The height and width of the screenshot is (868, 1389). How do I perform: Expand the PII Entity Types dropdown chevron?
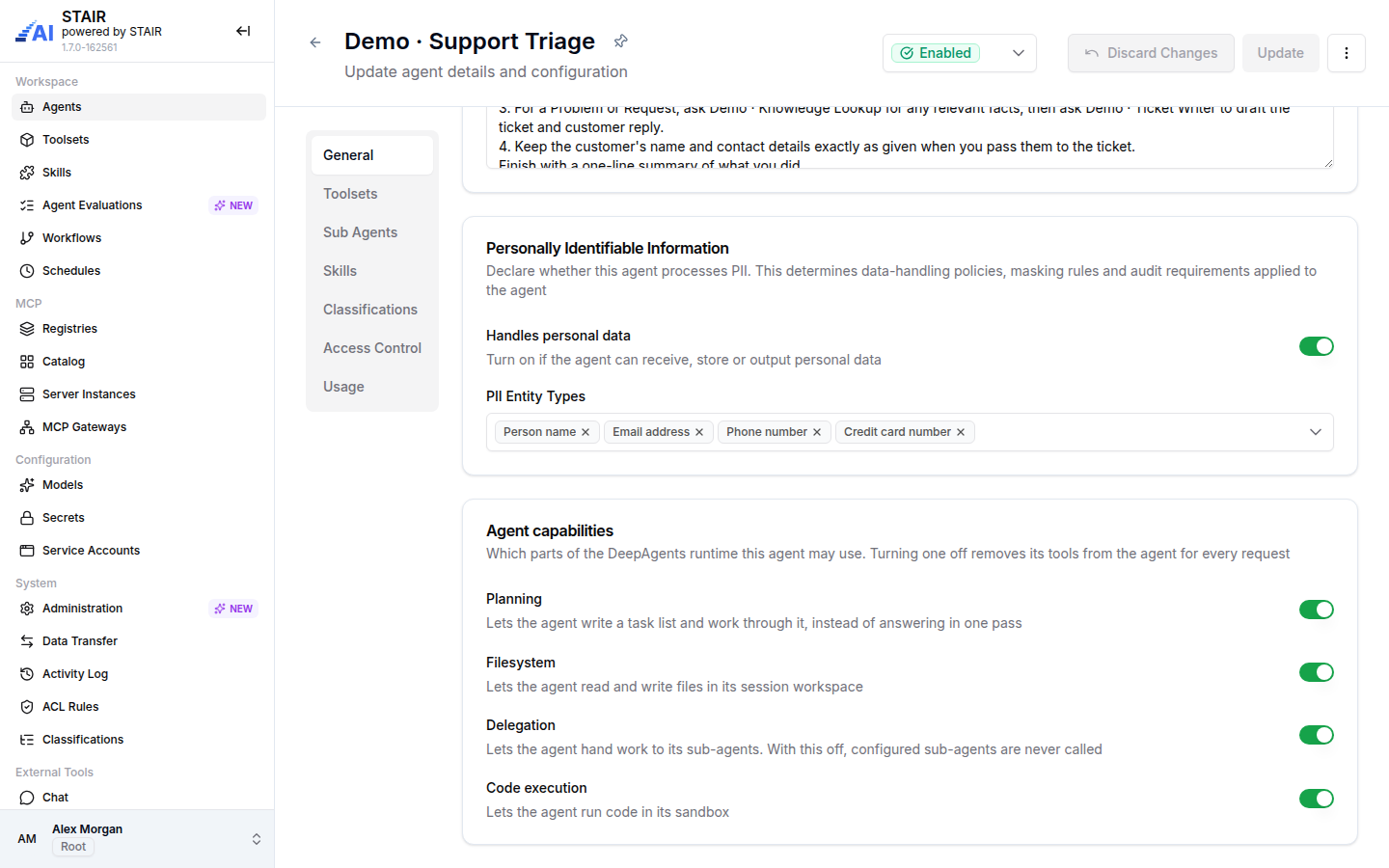(1316, 432)
